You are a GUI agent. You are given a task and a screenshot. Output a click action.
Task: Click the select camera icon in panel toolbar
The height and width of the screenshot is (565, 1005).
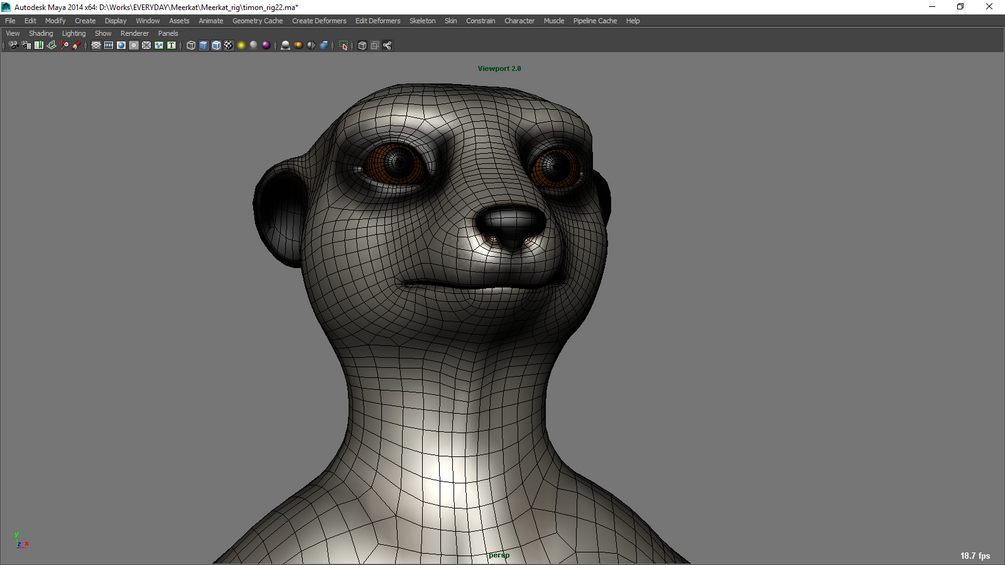tap(13, 45)
